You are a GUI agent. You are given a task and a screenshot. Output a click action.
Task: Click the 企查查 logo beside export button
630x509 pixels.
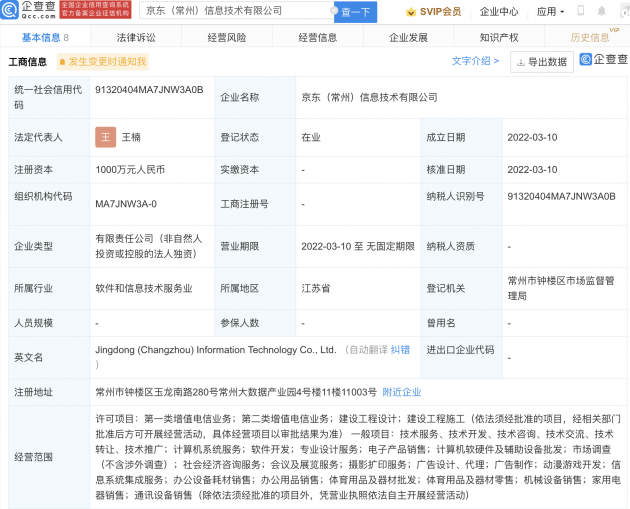tap(603, 59)
